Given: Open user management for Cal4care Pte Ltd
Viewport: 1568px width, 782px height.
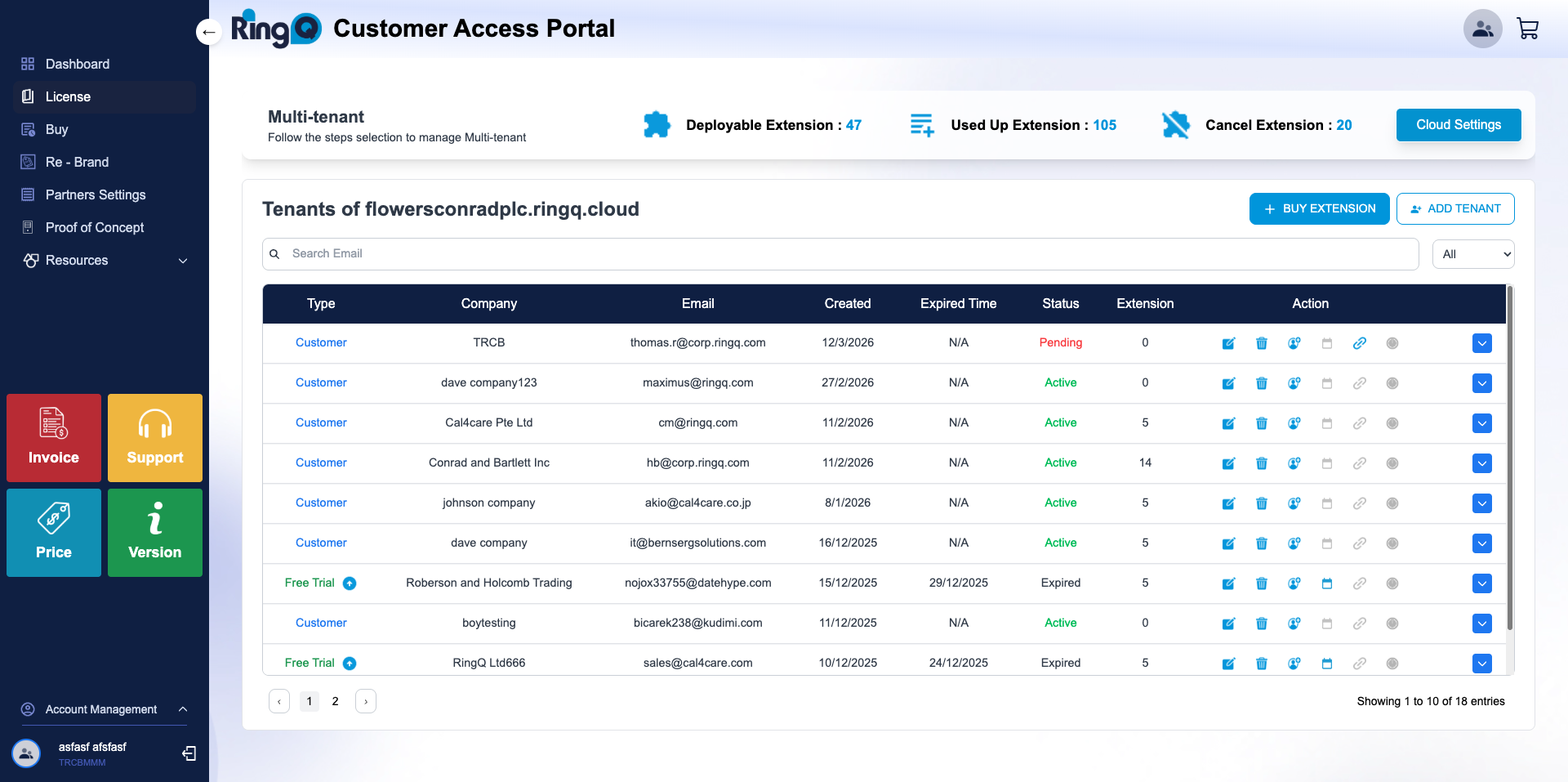Looking at the screenshot, I should (1294, 423).
